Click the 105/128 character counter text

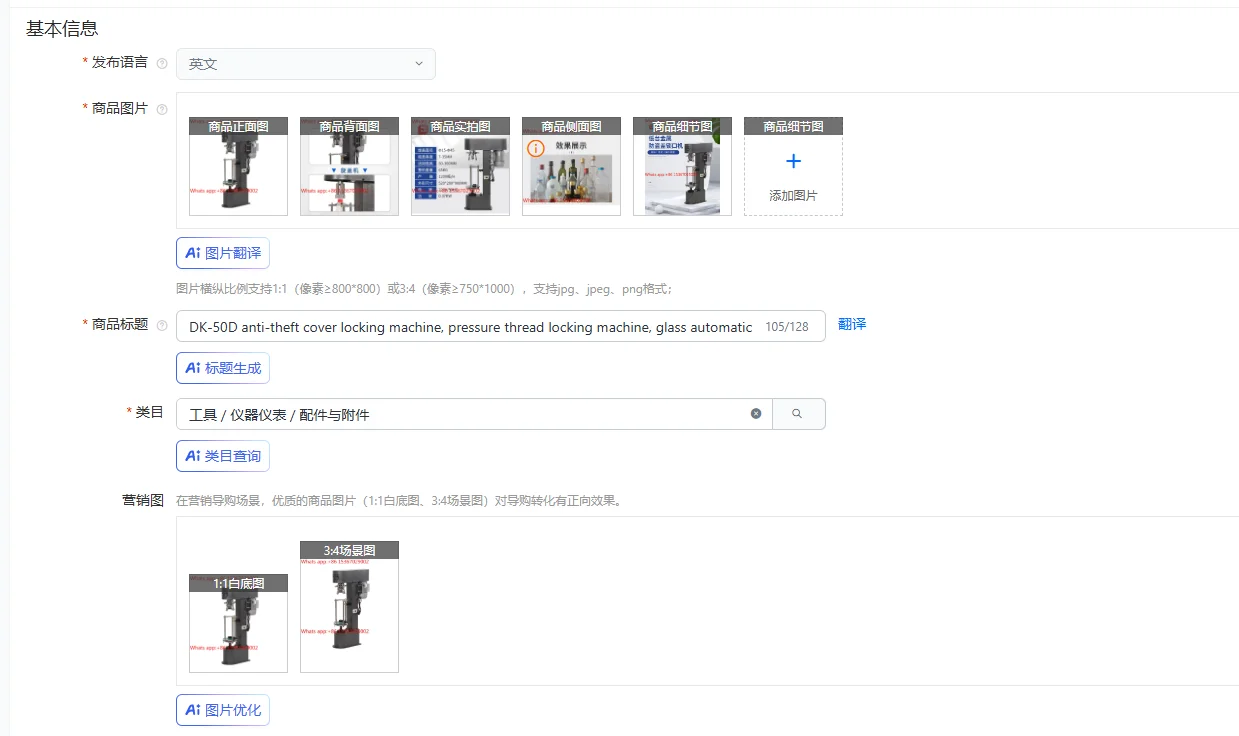[x=787, y=327]
